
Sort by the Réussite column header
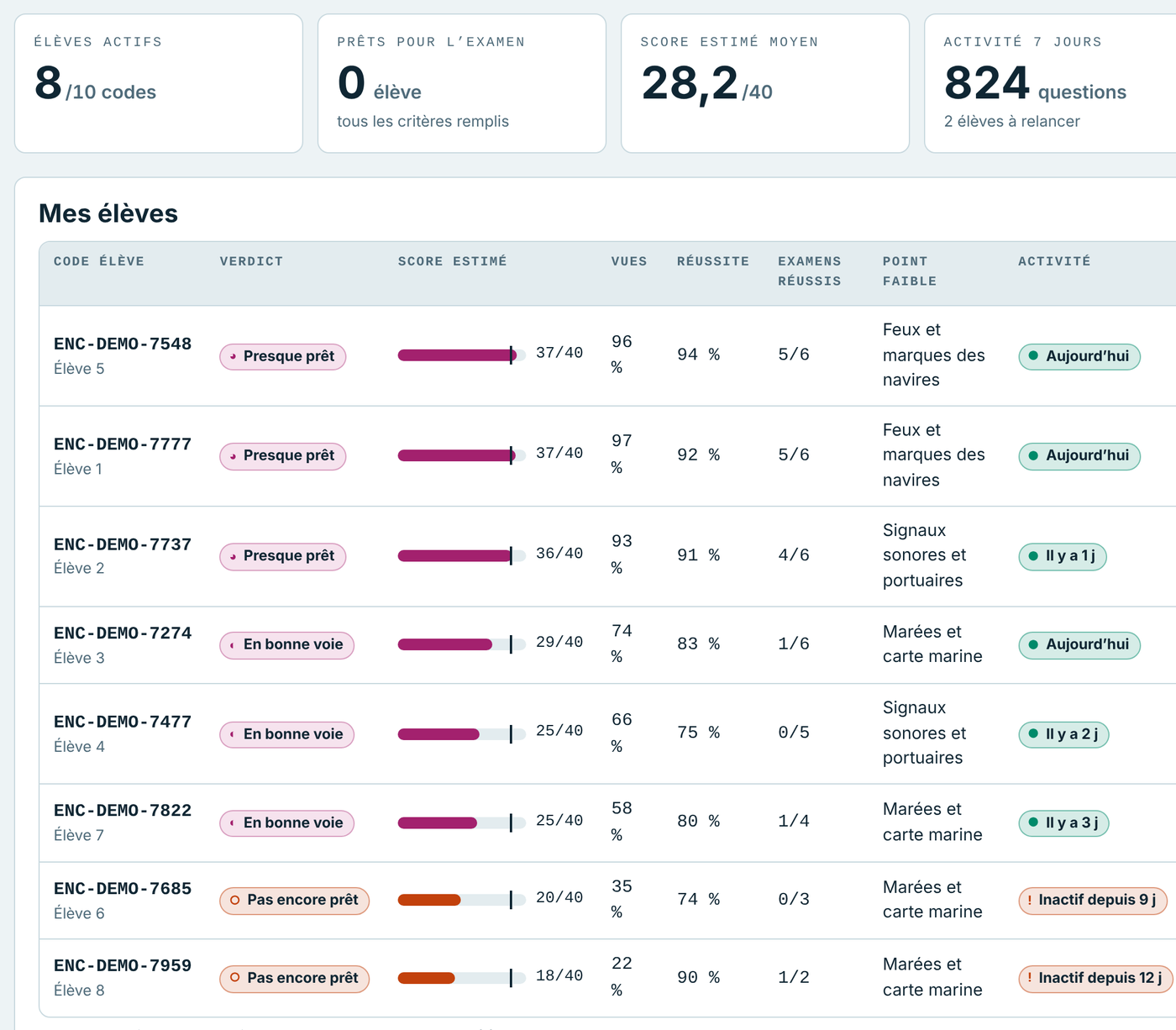(713, 261)
